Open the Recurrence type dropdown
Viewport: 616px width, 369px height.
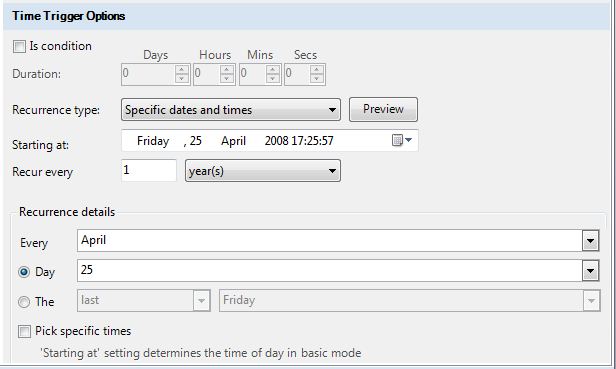[231, 110]
